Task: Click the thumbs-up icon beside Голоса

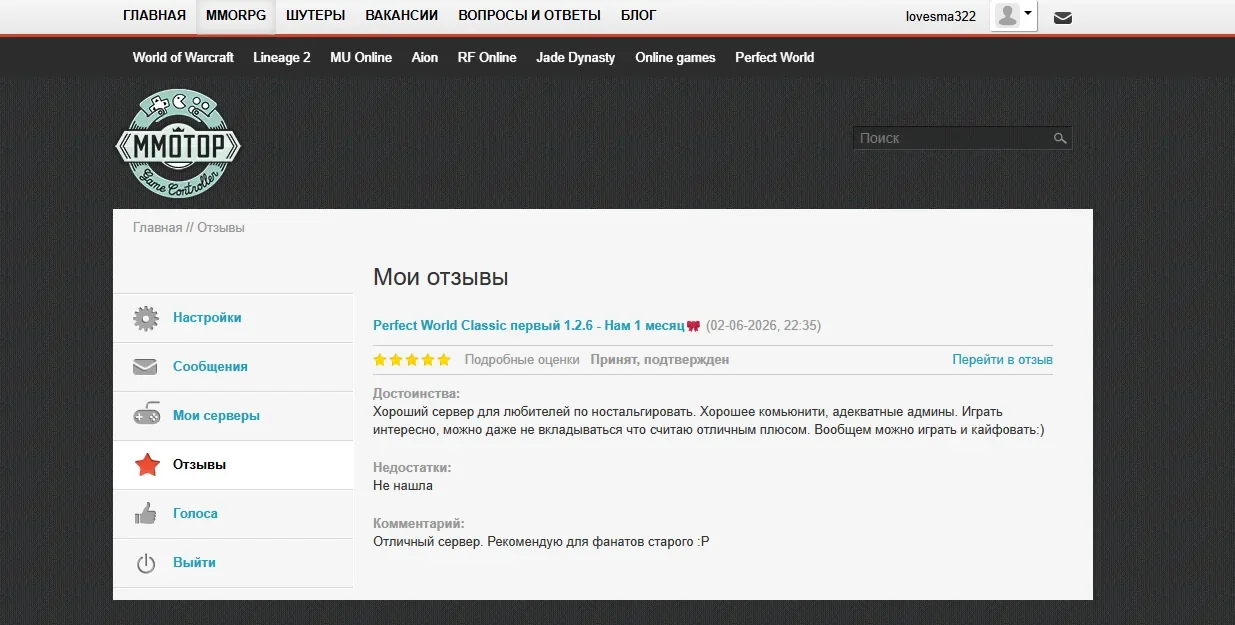Action: [146, 514]
